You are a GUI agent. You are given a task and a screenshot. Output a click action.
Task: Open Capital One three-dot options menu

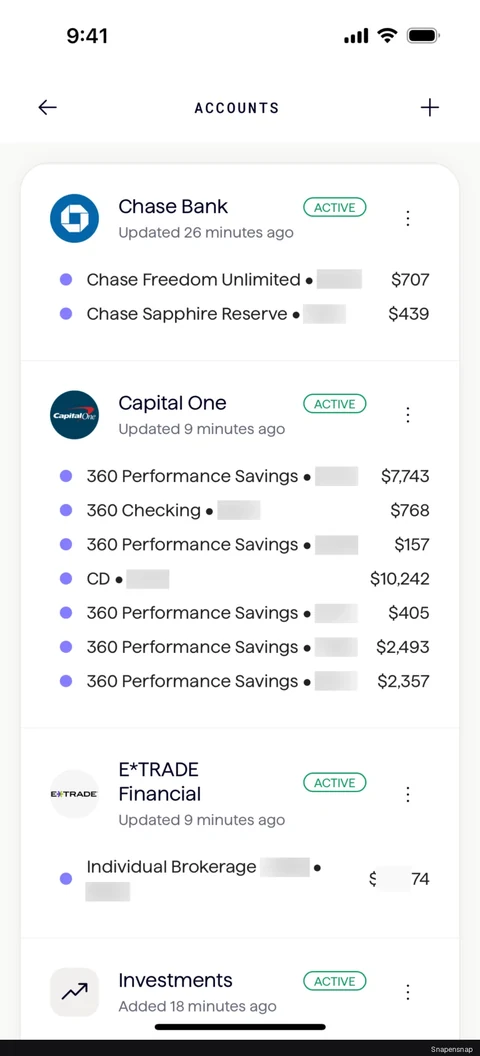[x=407, y=415]
